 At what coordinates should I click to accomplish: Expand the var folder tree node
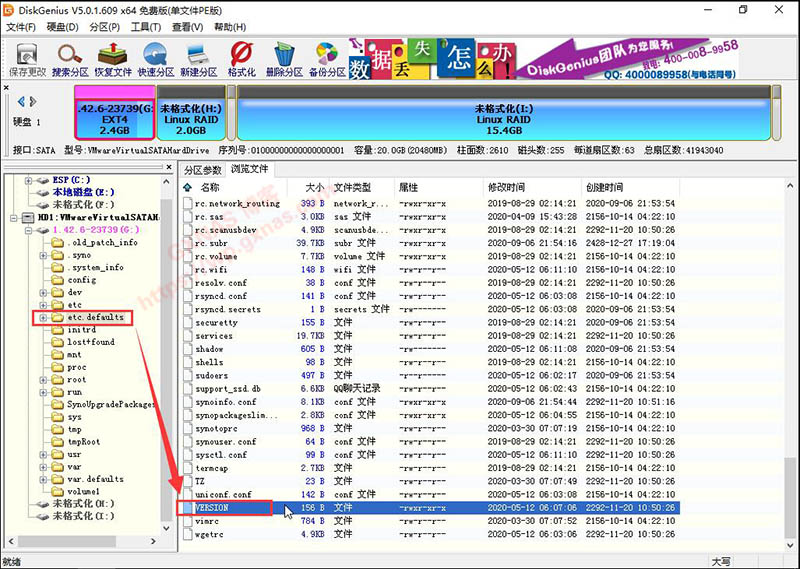pyautogui.click(x=44, y=466)
